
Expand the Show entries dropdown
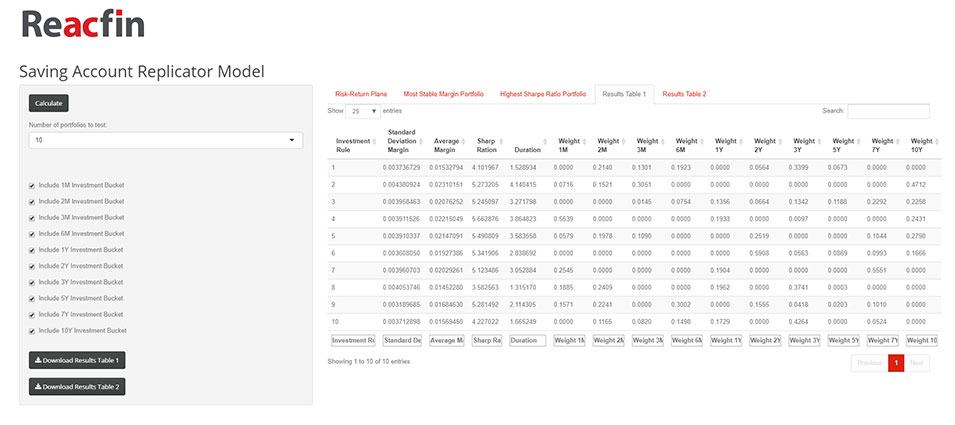point(363,111)
